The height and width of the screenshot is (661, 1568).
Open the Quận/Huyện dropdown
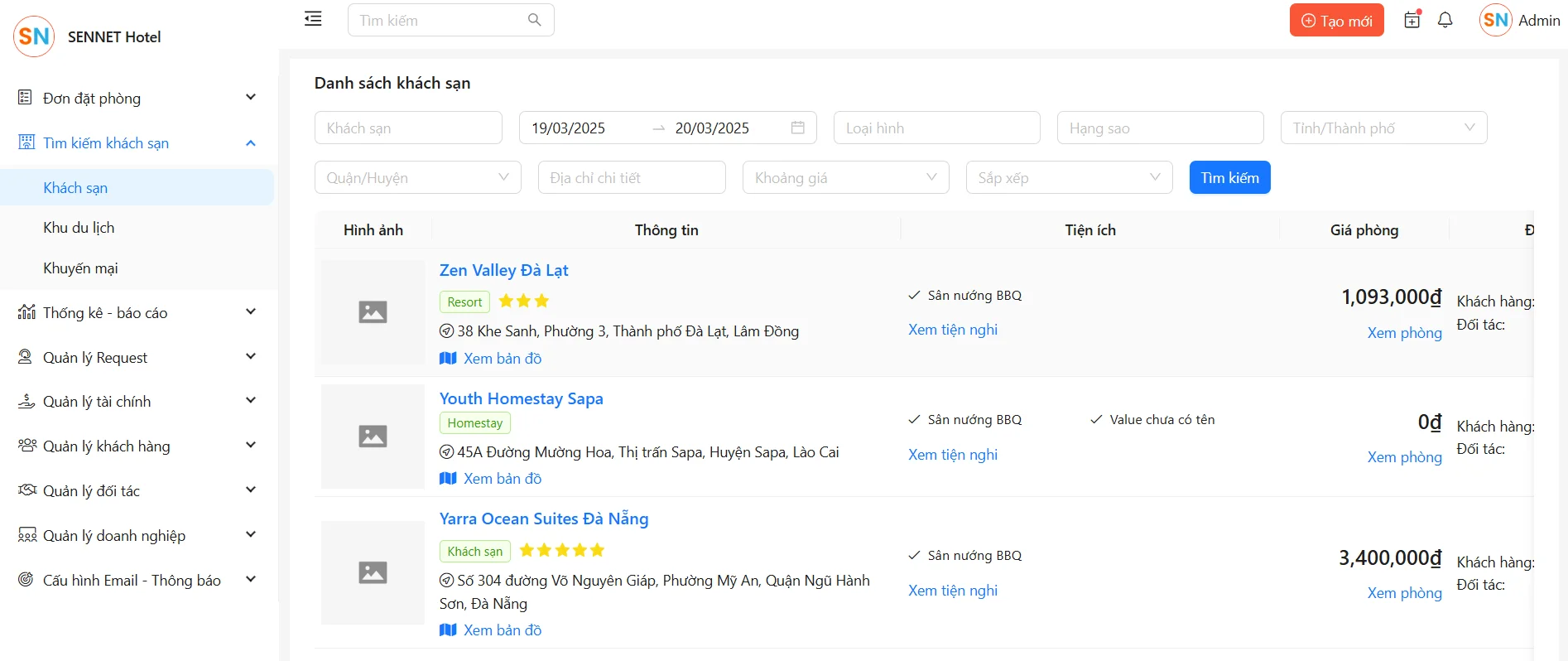[x=417, y=177]
